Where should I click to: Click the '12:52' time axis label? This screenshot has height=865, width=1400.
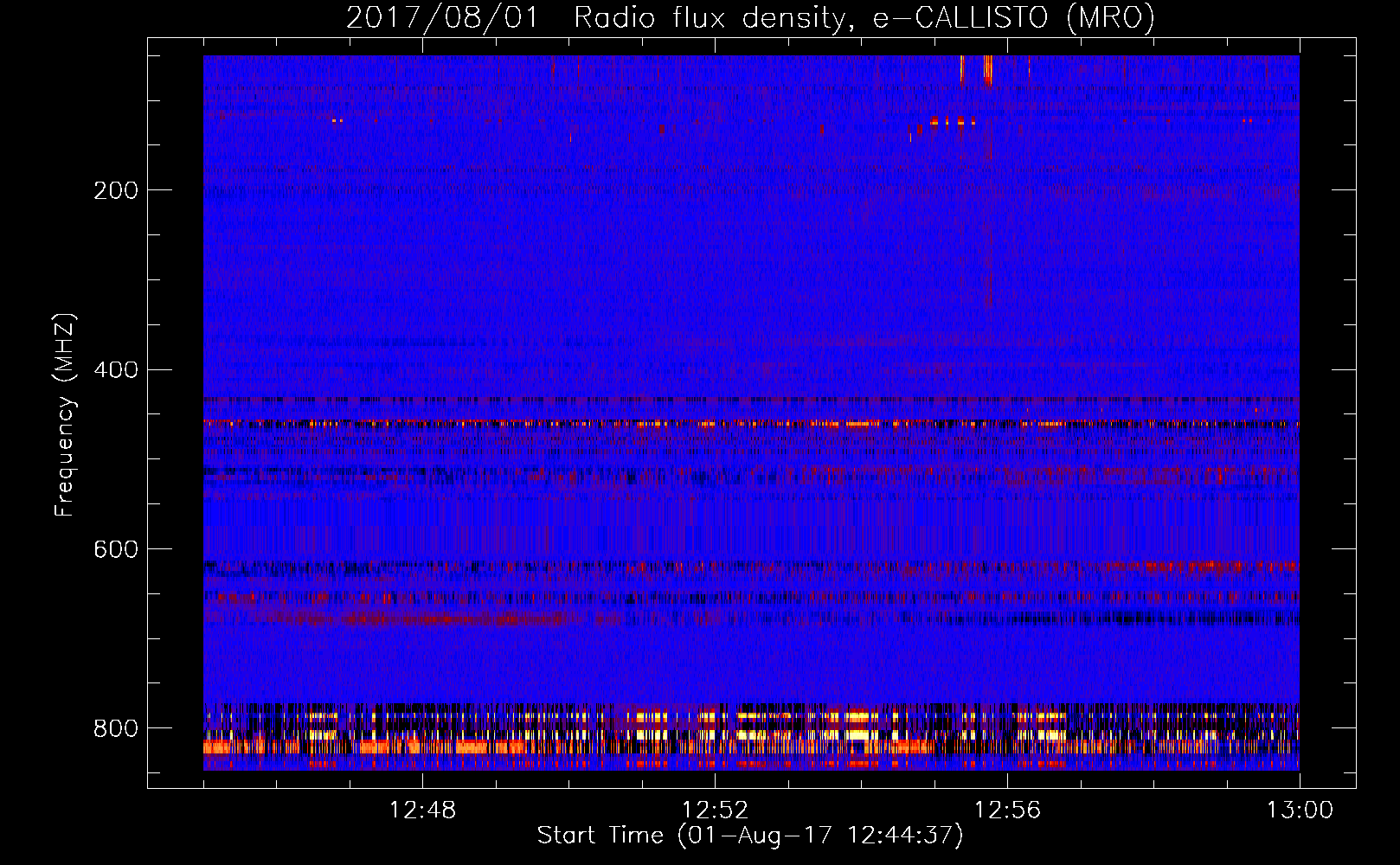point(715,811)
